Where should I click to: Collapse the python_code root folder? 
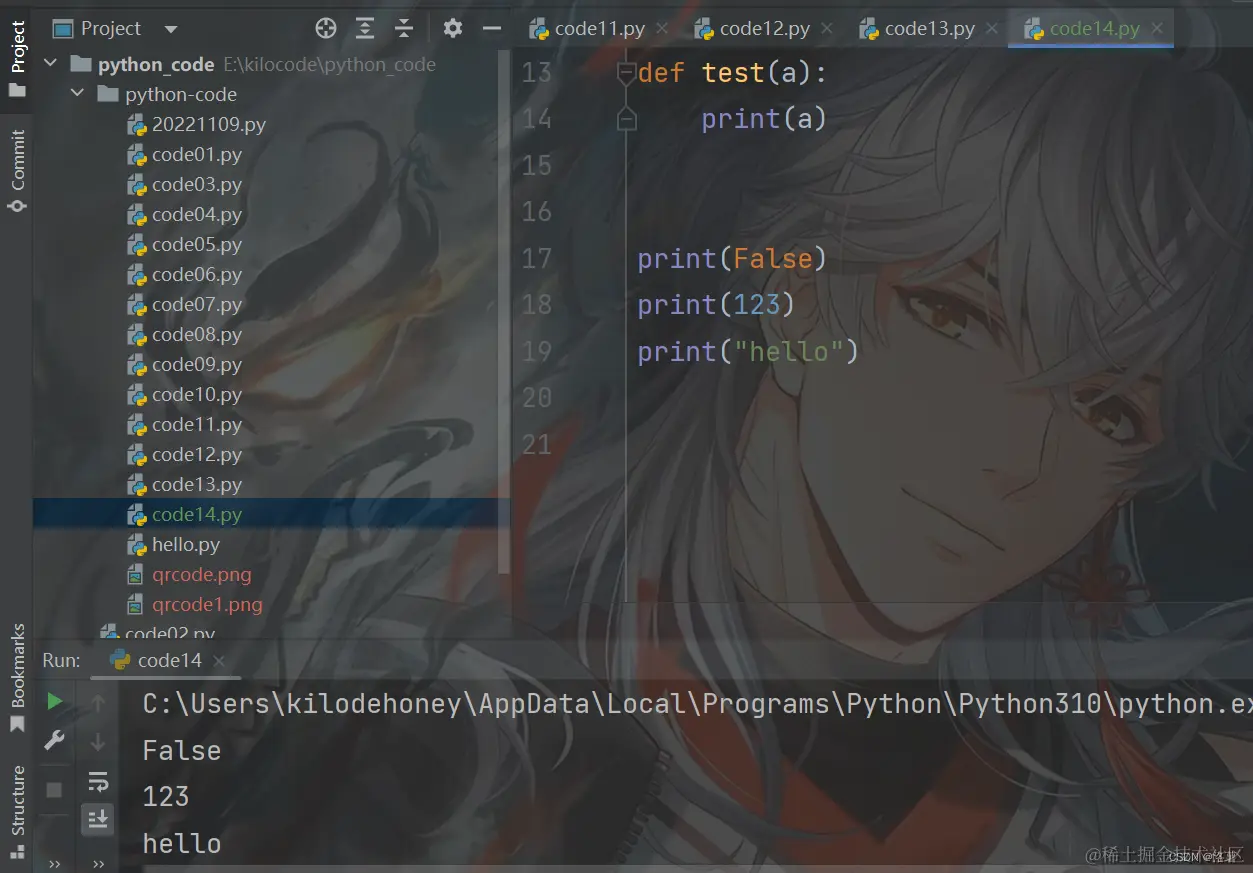51,64
